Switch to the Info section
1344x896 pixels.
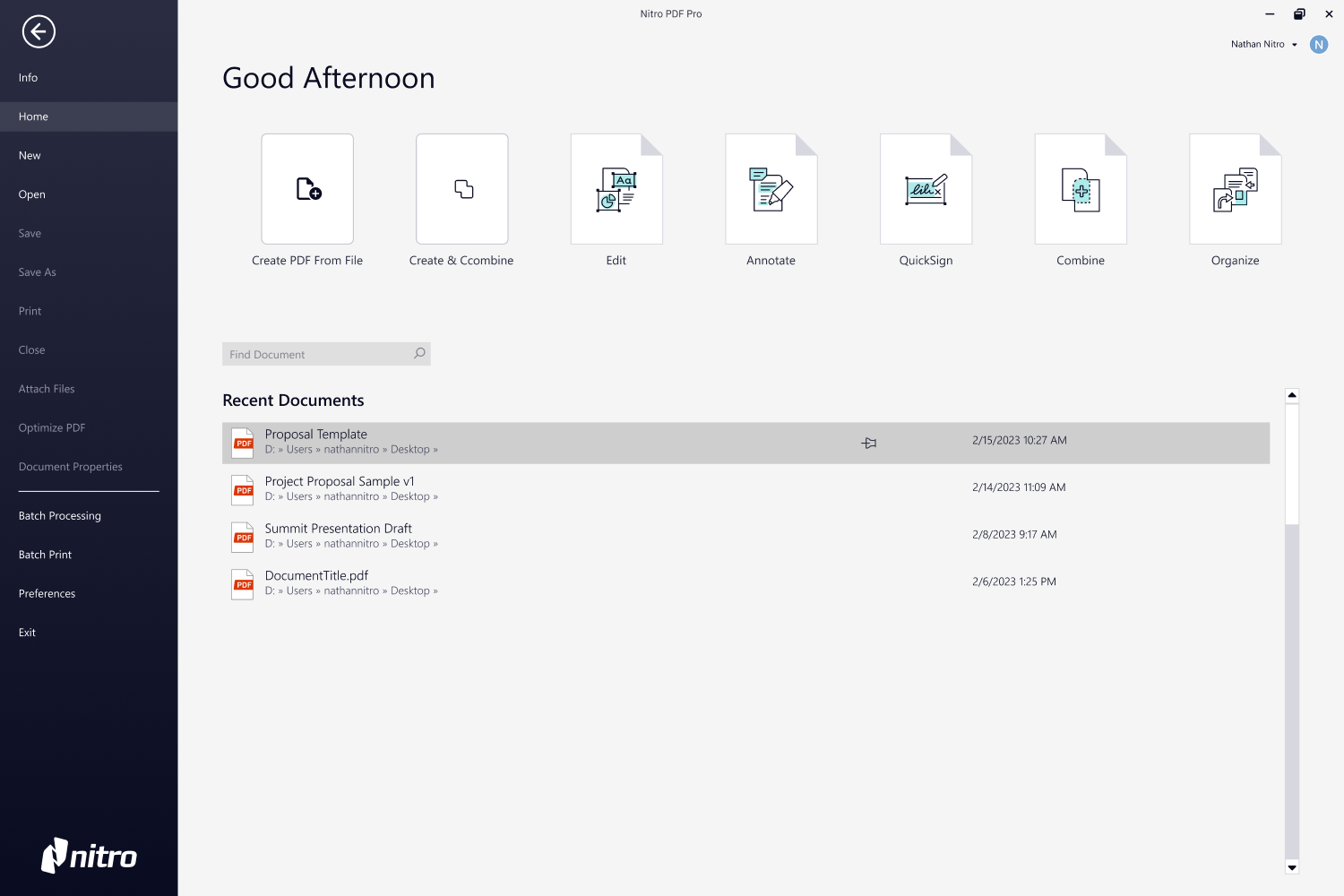tap(28, 77)
